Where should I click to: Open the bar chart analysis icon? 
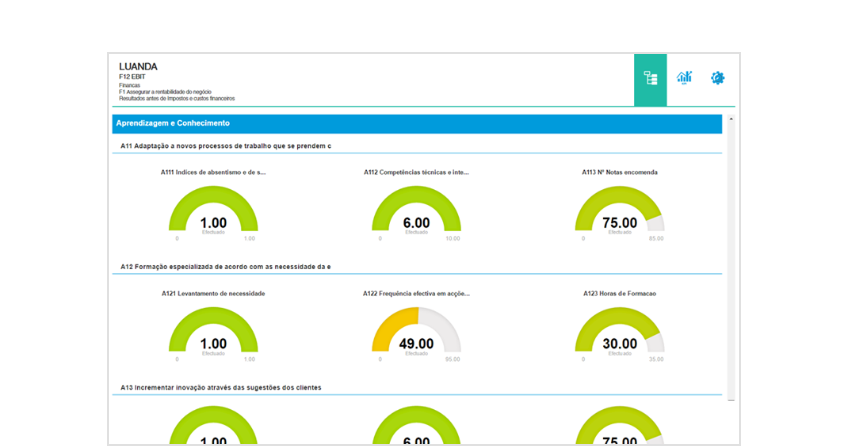684,78
